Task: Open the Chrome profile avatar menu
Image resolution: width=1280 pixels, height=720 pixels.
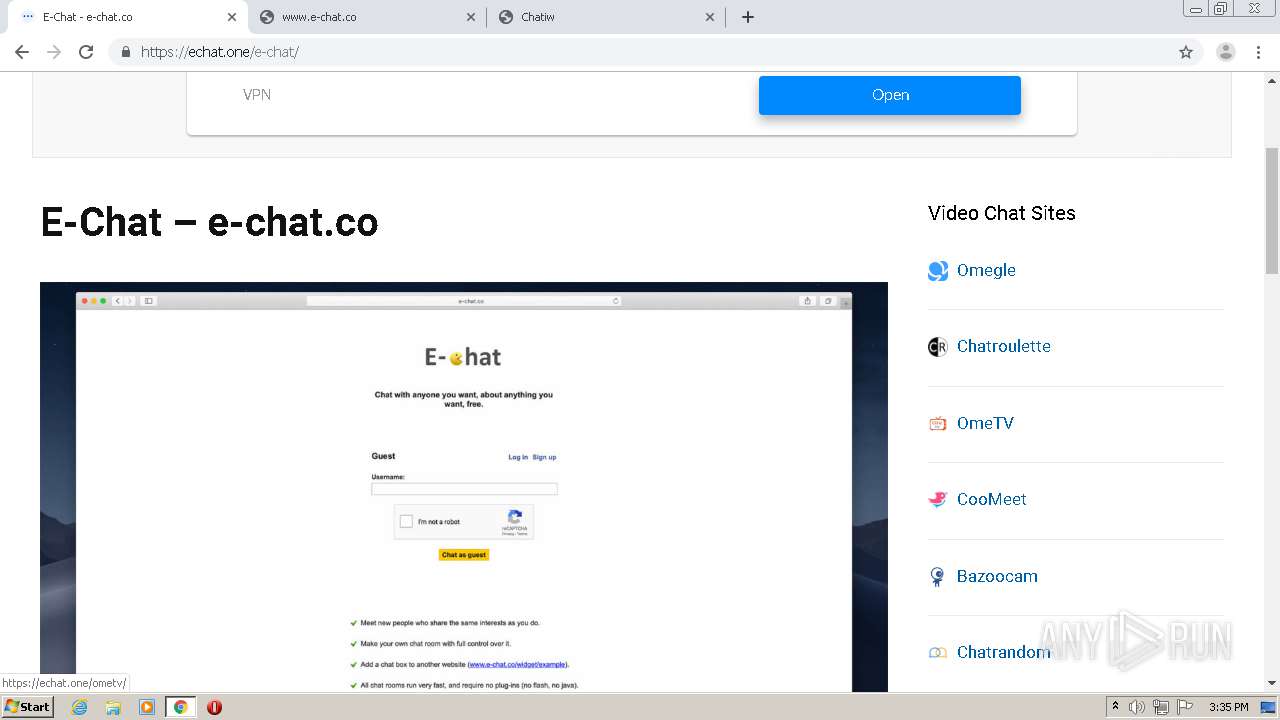Action: coord(1225,52)
